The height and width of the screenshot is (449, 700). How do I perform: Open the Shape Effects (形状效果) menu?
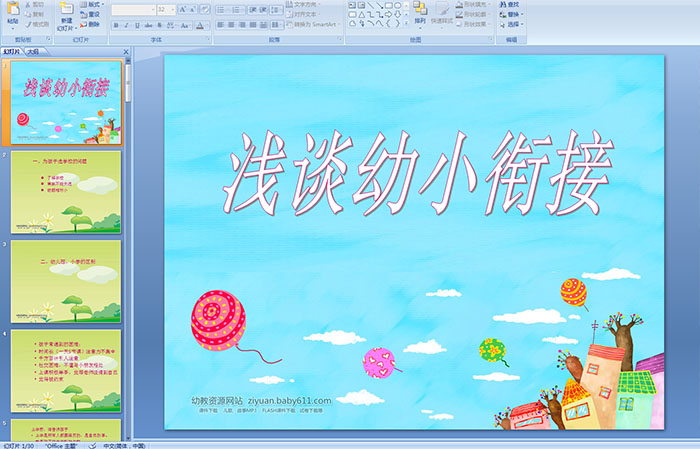(x=473, y=24)
